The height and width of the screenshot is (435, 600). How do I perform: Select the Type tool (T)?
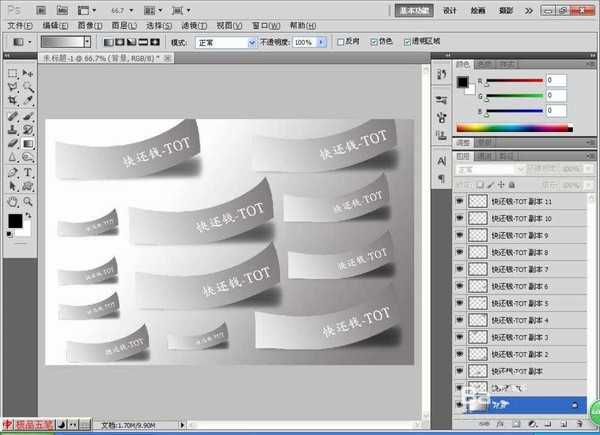[x=28, y=172]
